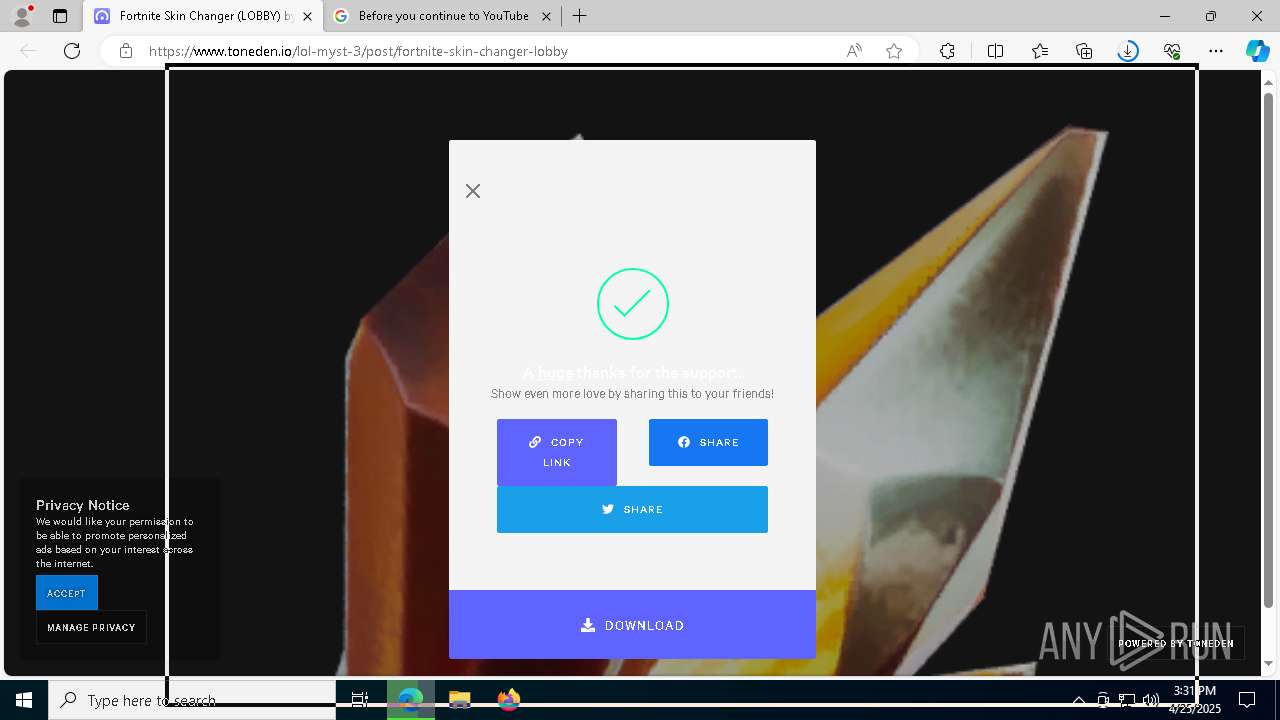Switch to the Before you continue to YouTube tab
The width and height of the screenshot is (1280, 720).
[443, 16]
